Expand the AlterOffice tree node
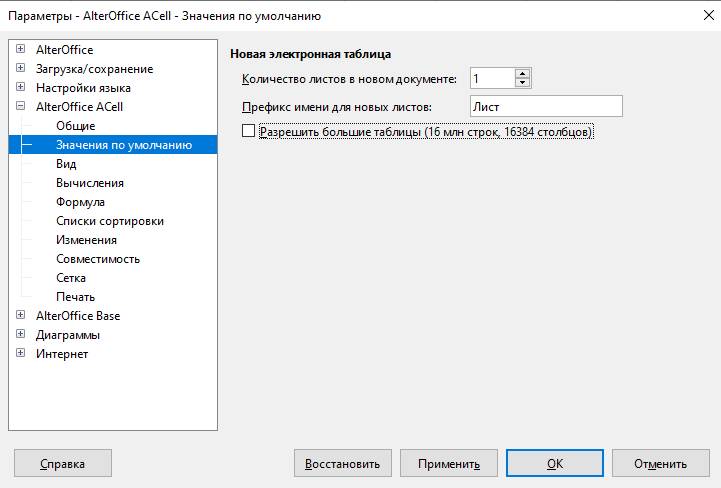Screen dimensions: 721x488 [x=21, y=49]
